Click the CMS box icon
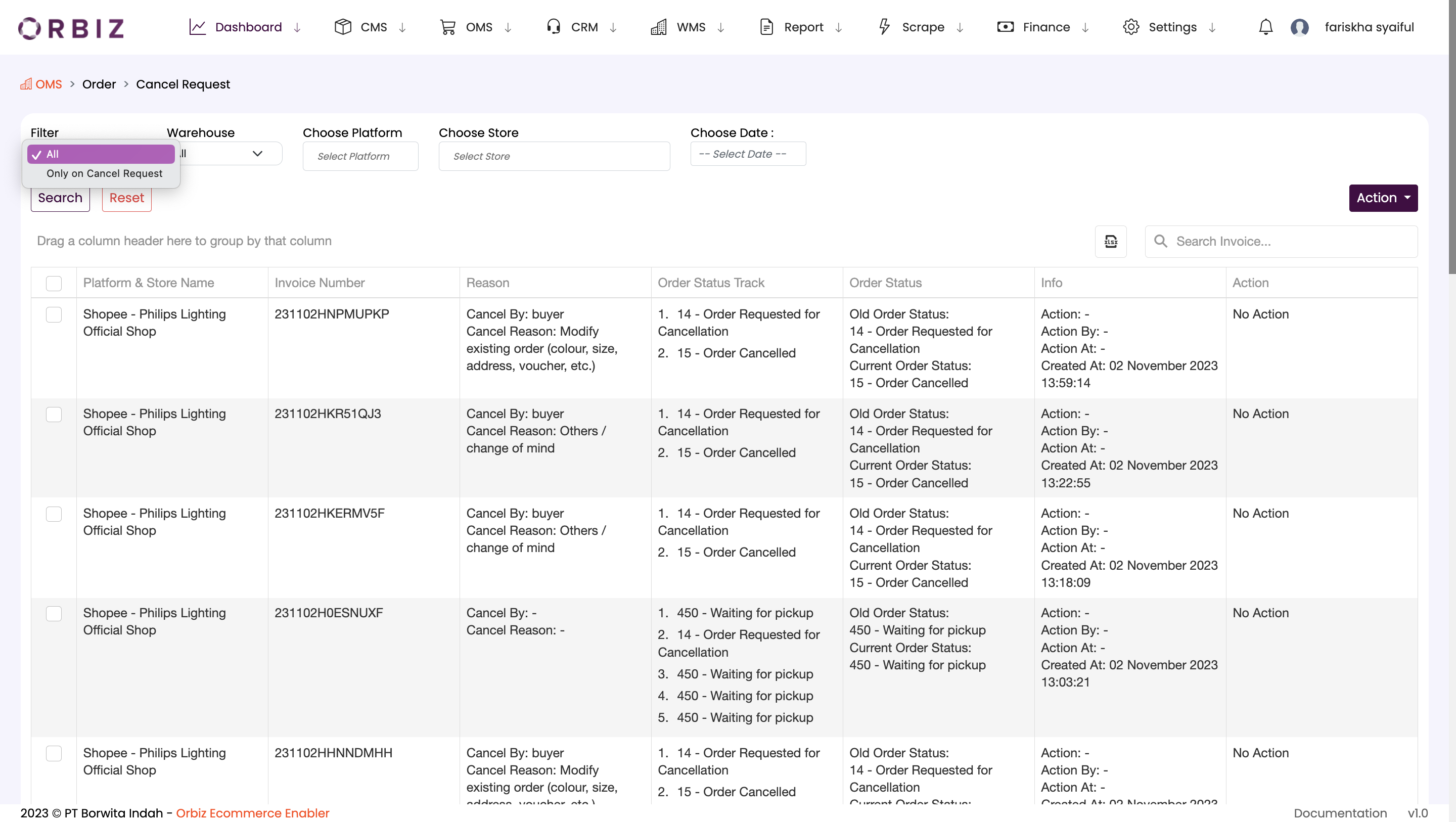The height and width of the screenshot is (822, 1456). tap(343, 27)
